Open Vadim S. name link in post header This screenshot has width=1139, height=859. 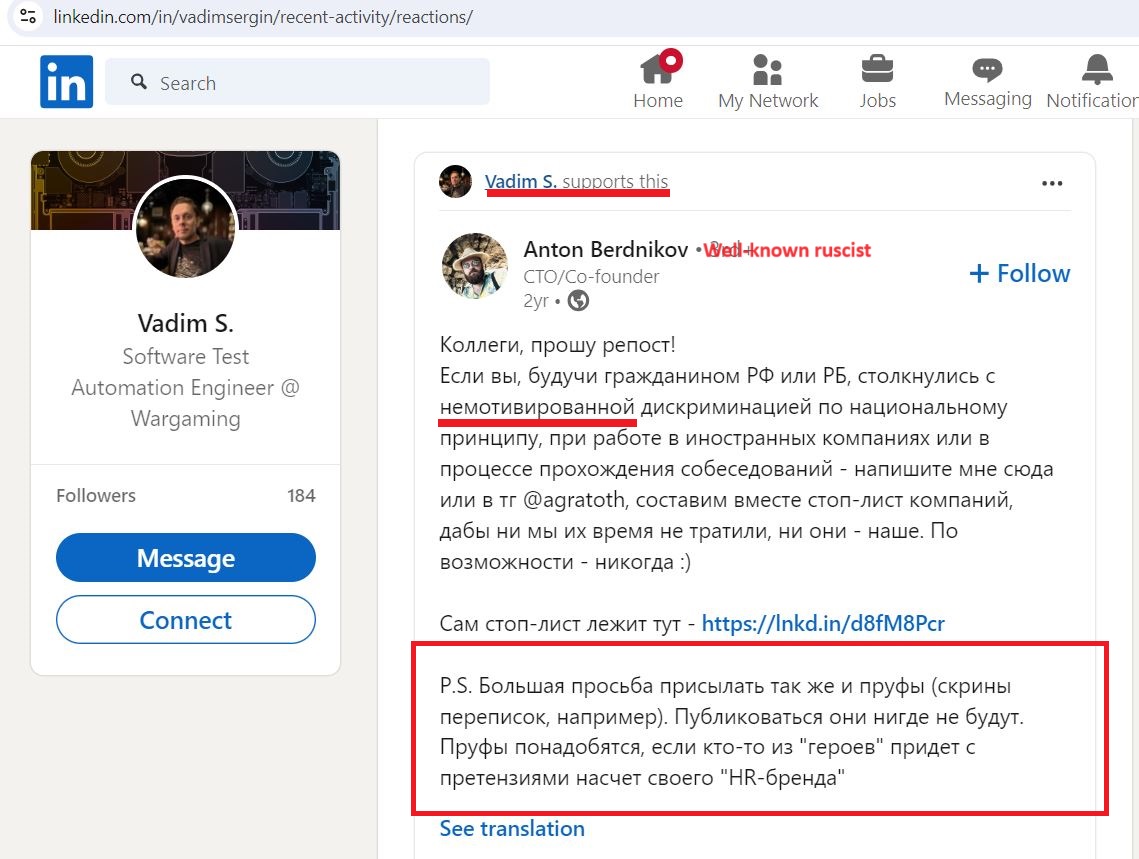pyautogui.click(x=521, y=182)
